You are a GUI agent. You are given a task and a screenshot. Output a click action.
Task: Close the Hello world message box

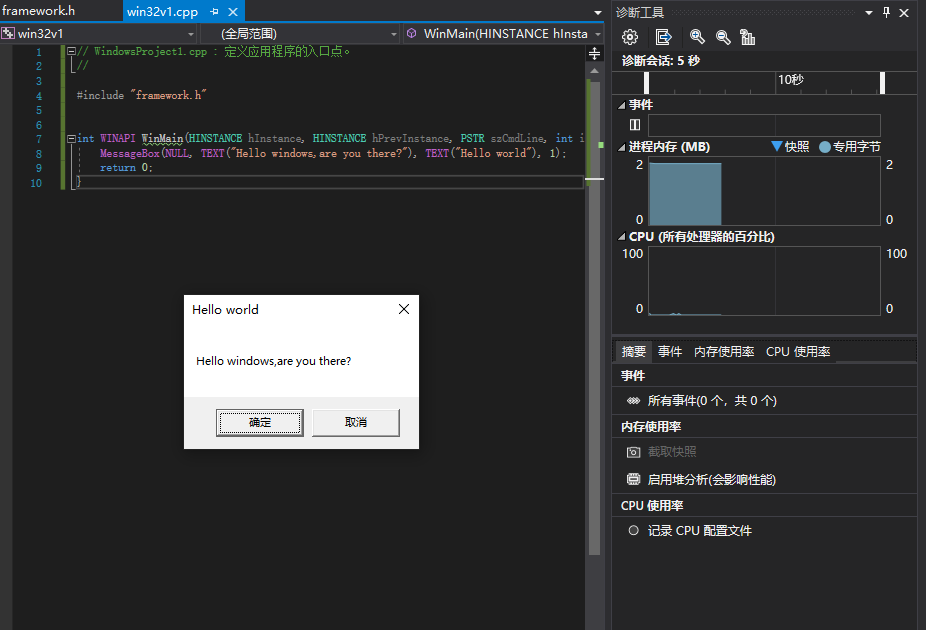pos(404,309)
